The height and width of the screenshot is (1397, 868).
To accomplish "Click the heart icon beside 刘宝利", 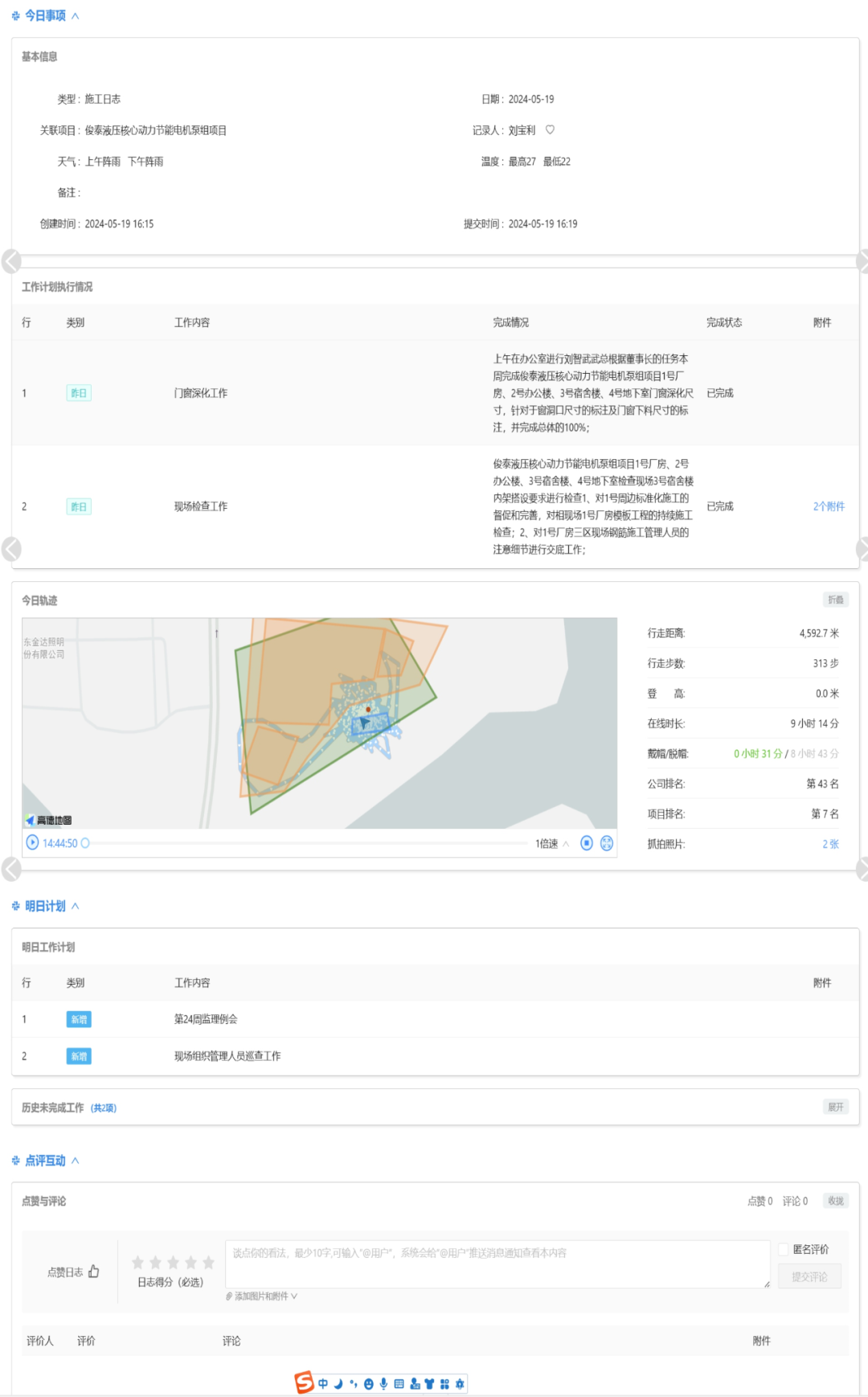I will (550, 129).
